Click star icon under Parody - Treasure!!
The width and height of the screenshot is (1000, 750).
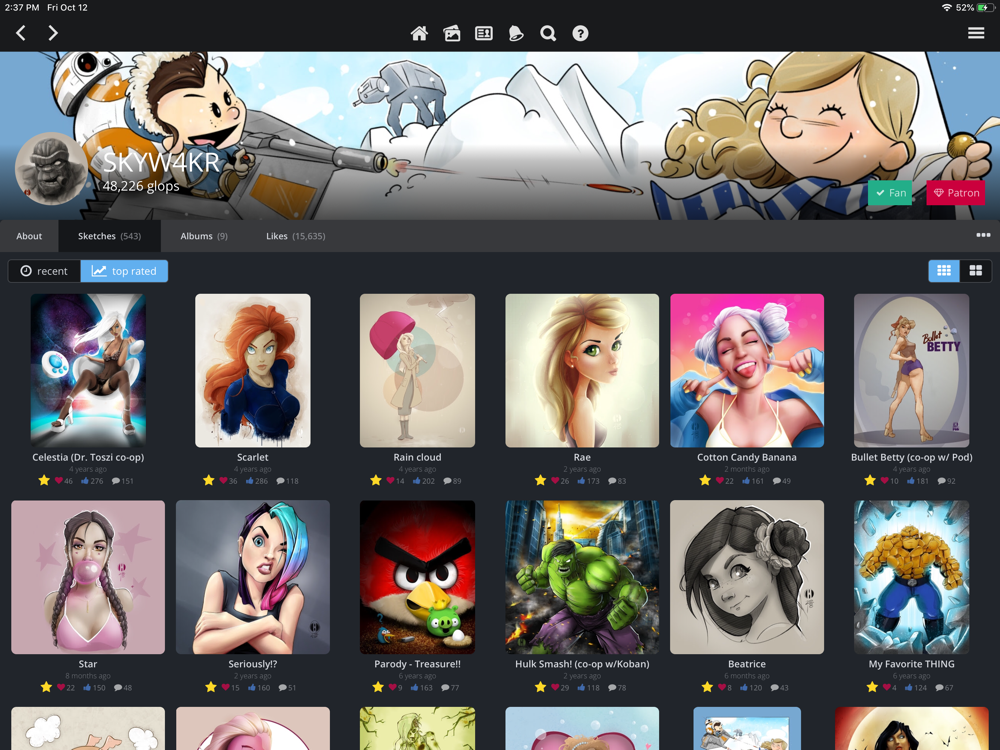point(378,687)
